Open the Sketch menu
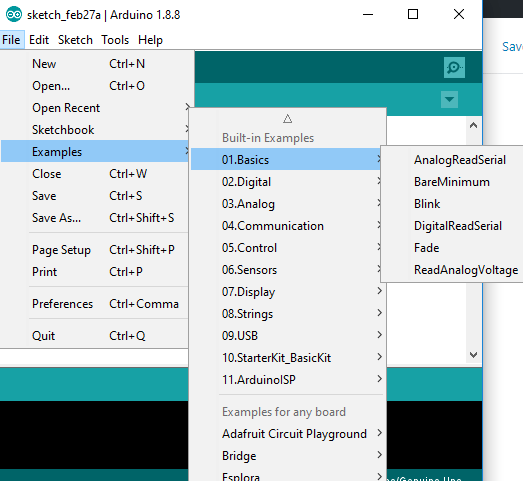This screenshot has width=523, height=481. pos(75,40)
